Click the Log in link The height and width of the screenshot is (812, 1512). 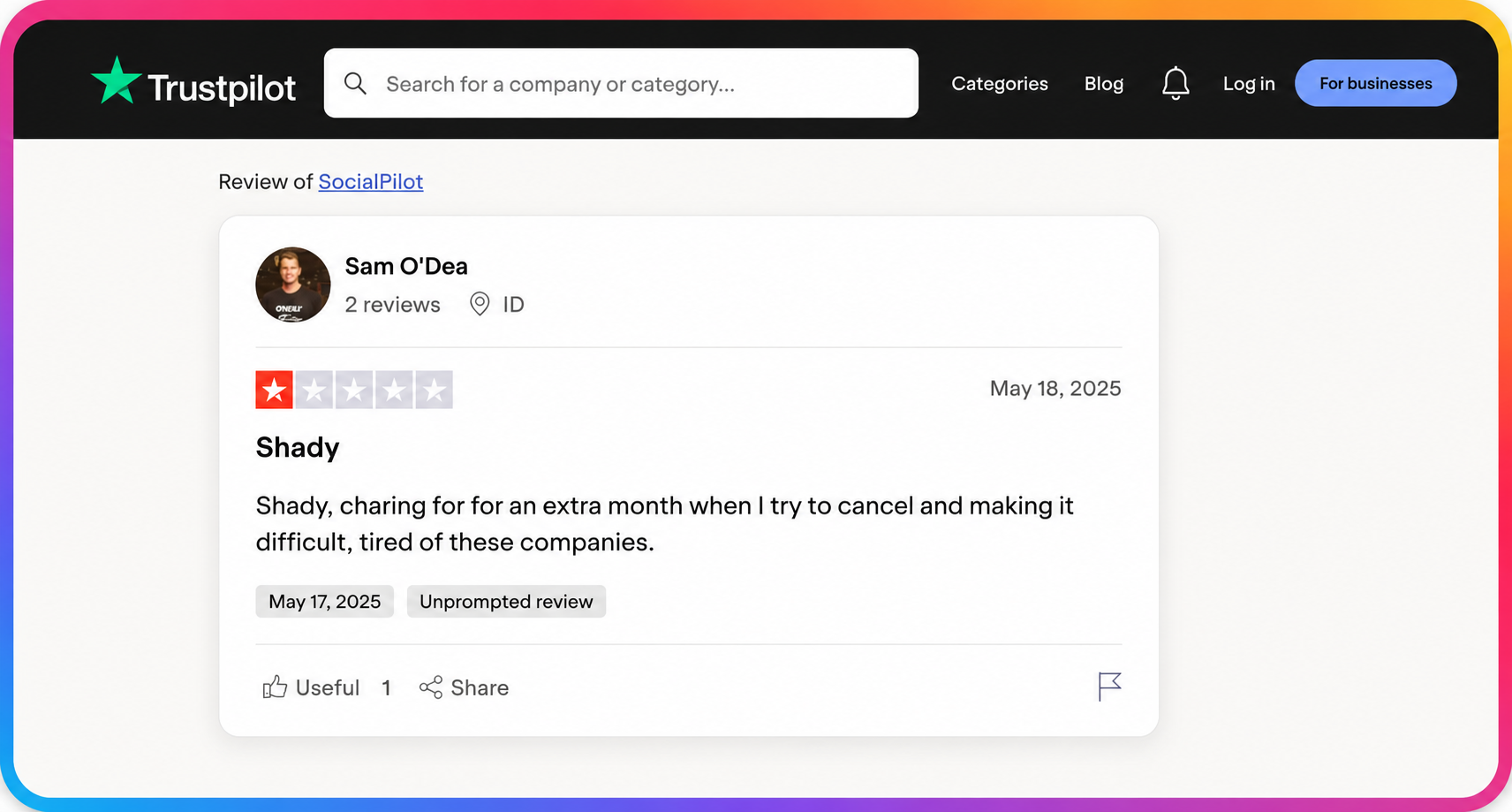pos(1249,83)
